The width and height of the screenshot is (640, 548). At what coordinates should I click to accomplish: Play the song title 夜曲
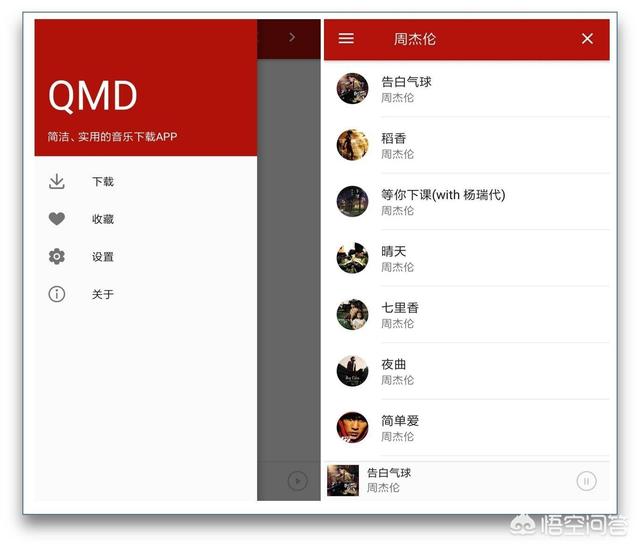[393, 364]
